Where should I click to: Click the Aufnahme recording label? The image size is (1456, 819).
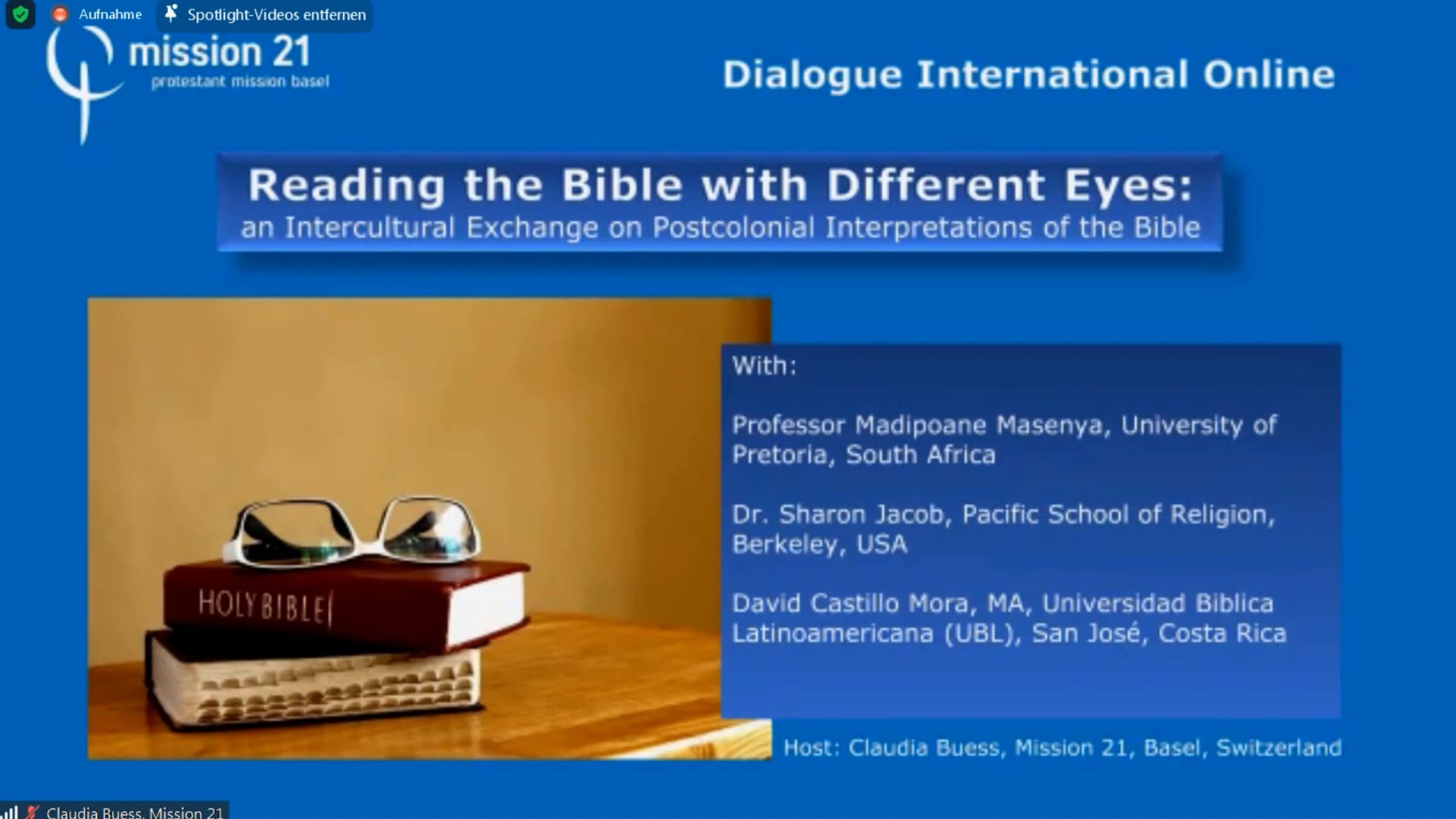coord(110,15)
